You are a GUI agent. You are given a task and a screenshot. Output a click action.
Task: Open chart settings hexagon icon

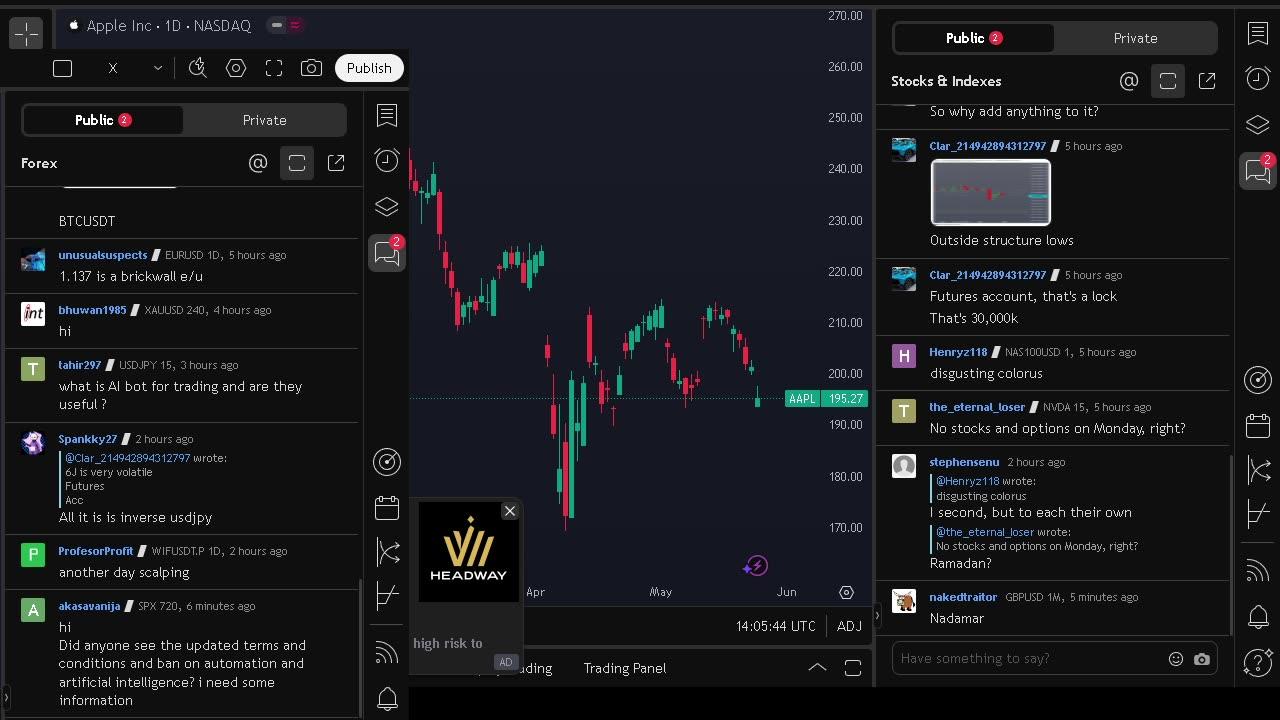[236, 68]
